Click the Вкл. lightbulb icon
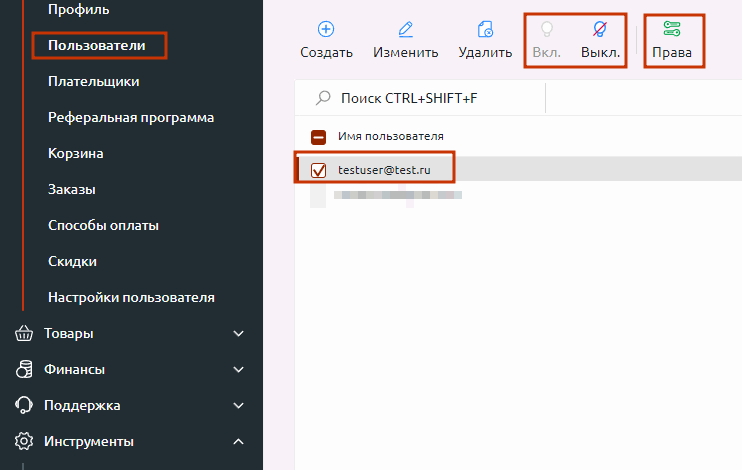 click(x=546, y=29)
